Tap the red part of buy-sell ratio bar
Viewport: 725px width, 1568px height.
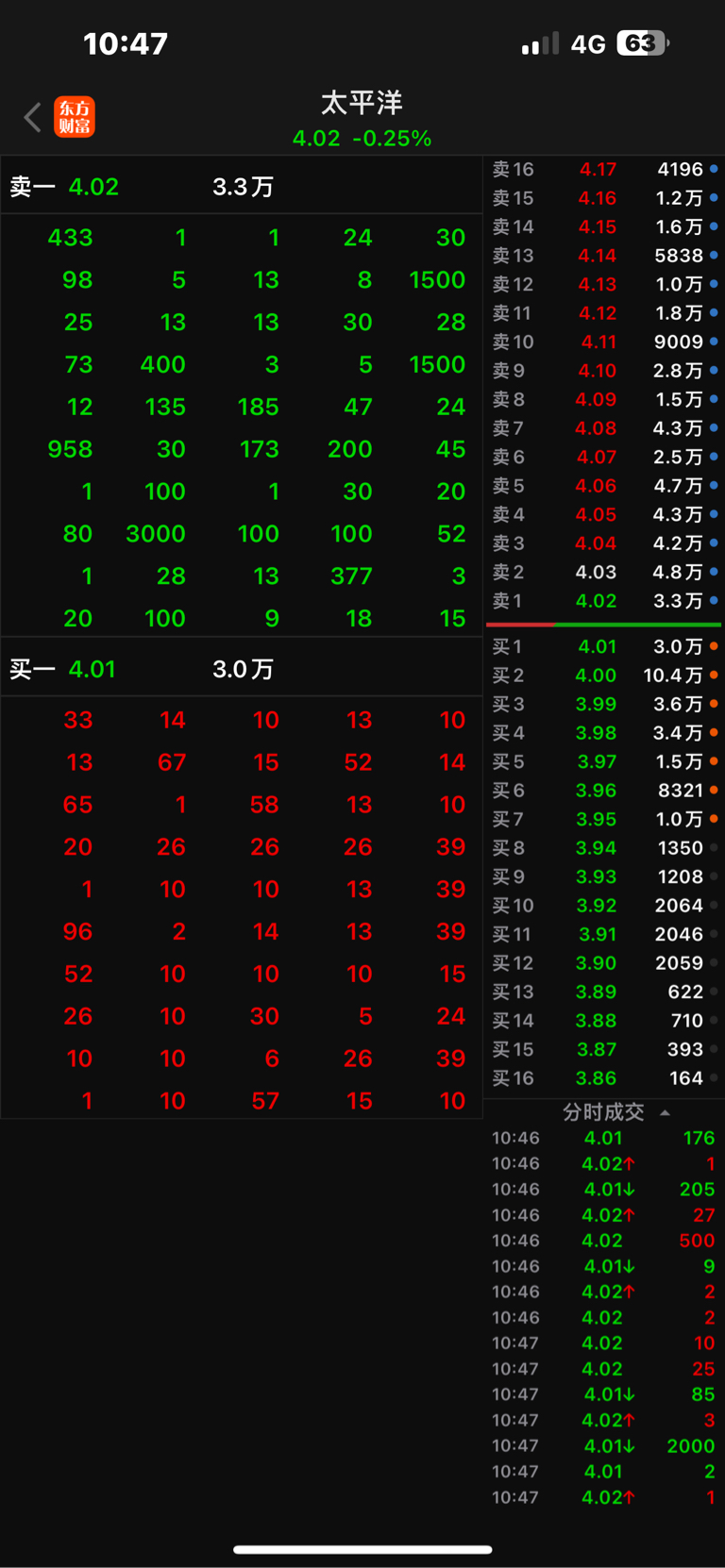coord(520,625)
